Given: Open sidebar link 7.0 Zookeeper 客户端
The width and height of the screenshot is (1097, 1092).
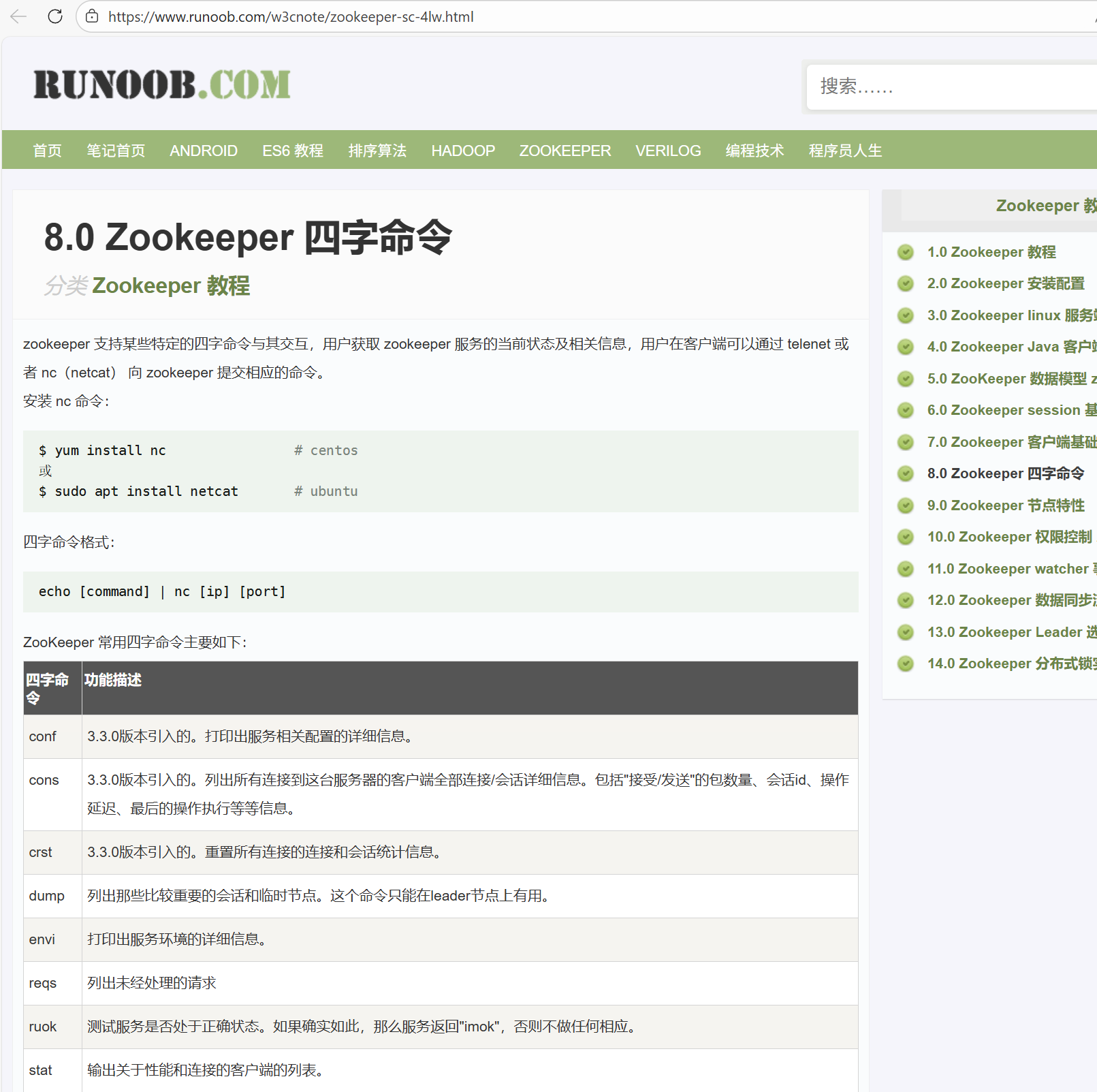Looking at the screenshot, I should point(1012,442).
